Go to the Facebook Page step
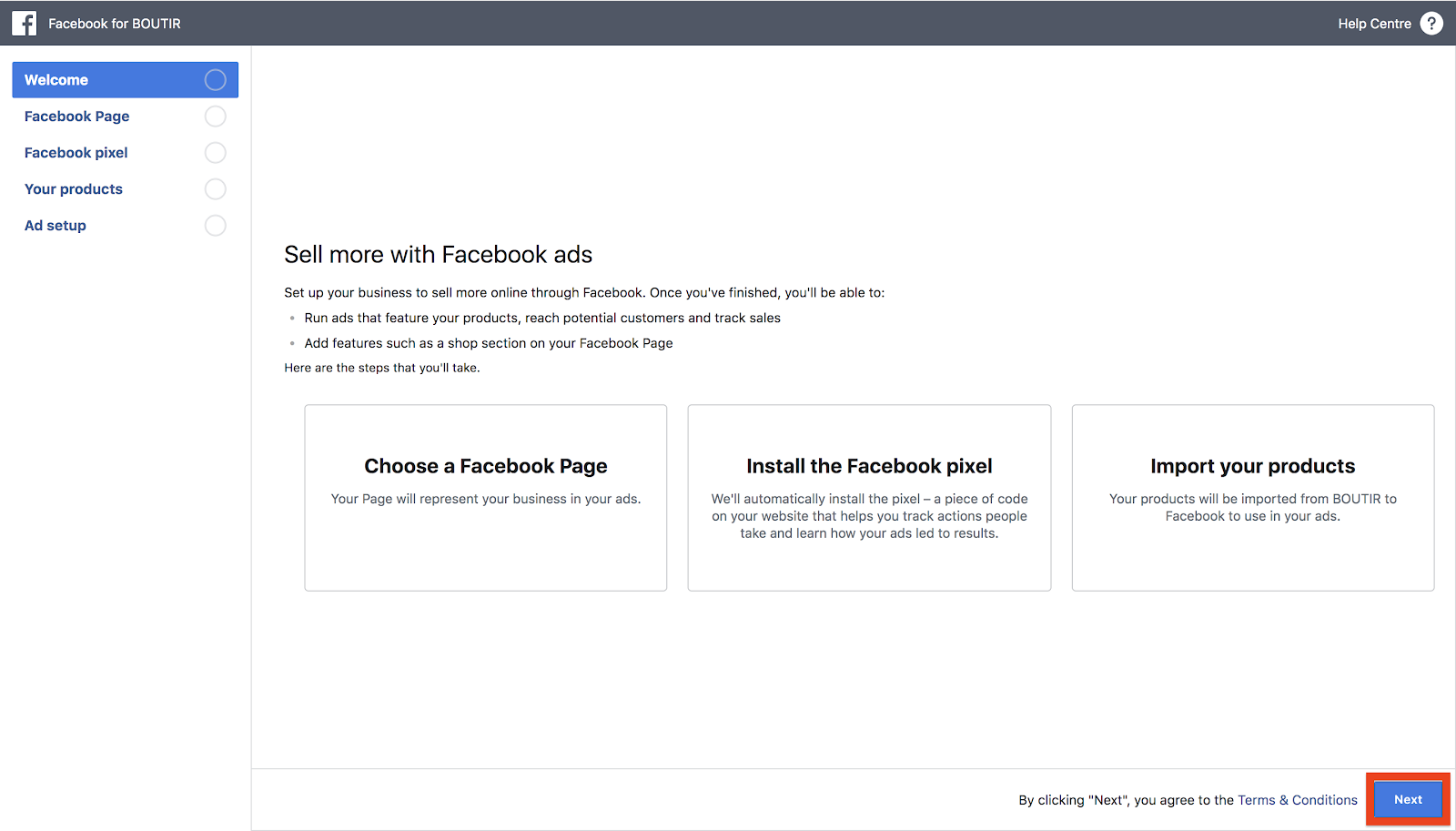 click(126, 117)
